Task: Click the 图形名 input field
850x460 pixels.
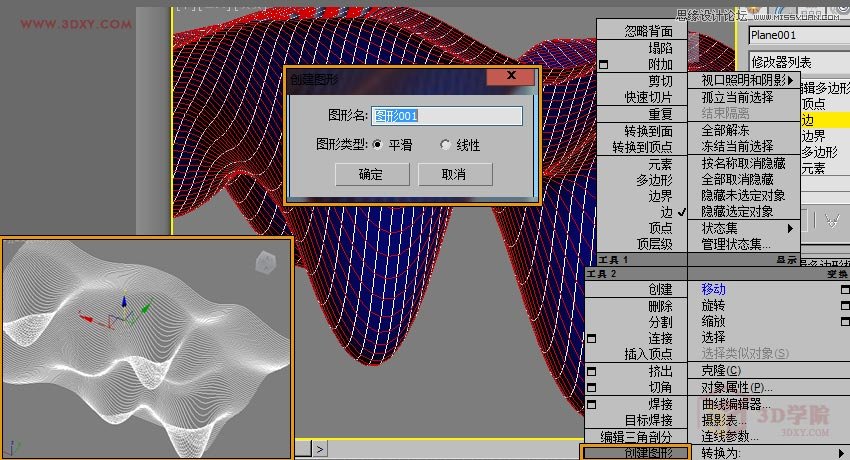Action: pos(447,115)
